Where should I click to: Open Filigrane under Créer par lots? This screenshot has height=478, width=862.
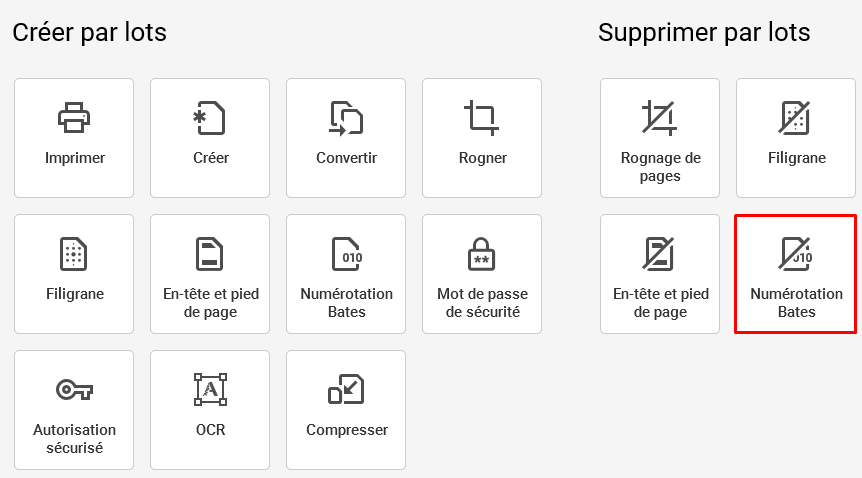pyautogui.click(x=74, y=274)
